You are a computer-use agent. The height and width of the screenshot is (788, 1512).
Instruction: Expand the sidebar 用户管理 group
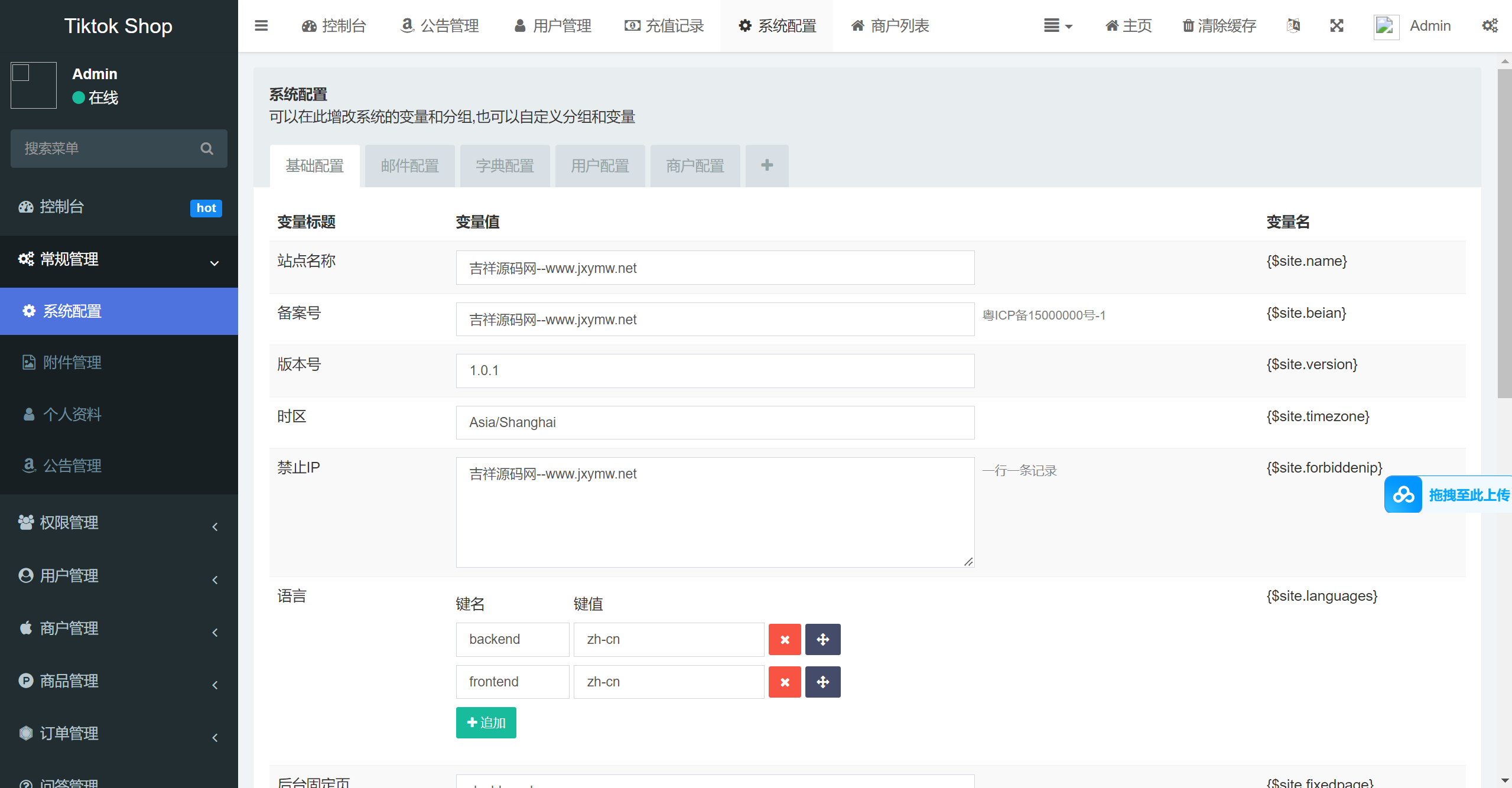(119, 576)
